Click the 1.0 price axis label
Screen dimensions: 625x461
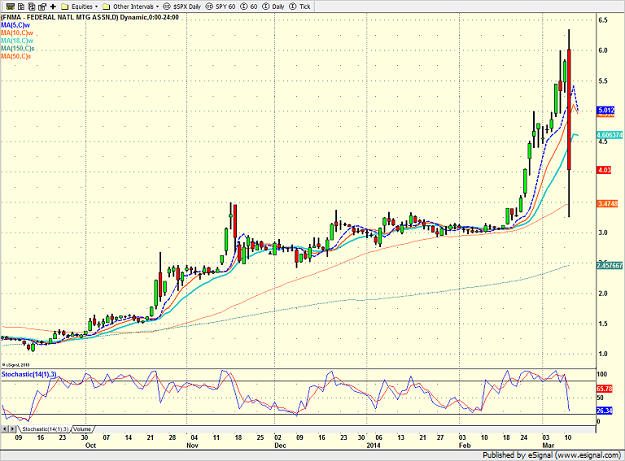point(603,354)
